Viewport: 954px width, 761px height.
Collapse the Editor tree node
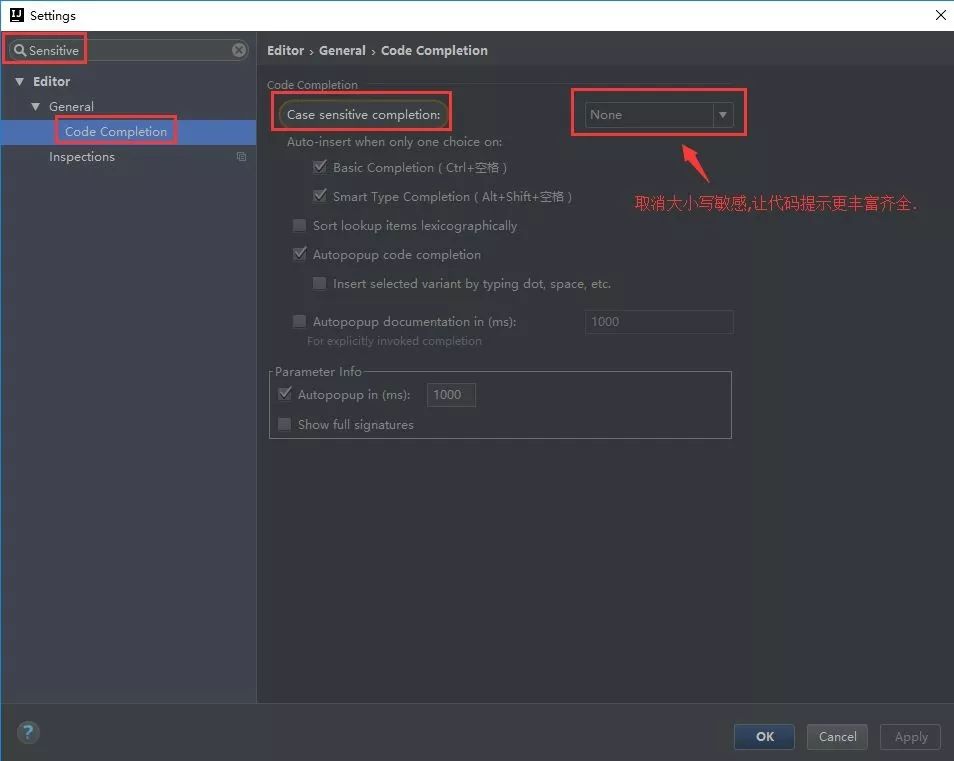coord(20,81)
